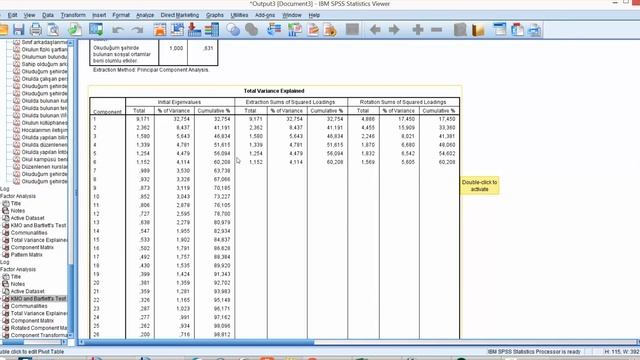Click 'Extraction Sums of Squared Loadings' header
The height and width of the screenshot is (360, 640).
tap(291, 102)
